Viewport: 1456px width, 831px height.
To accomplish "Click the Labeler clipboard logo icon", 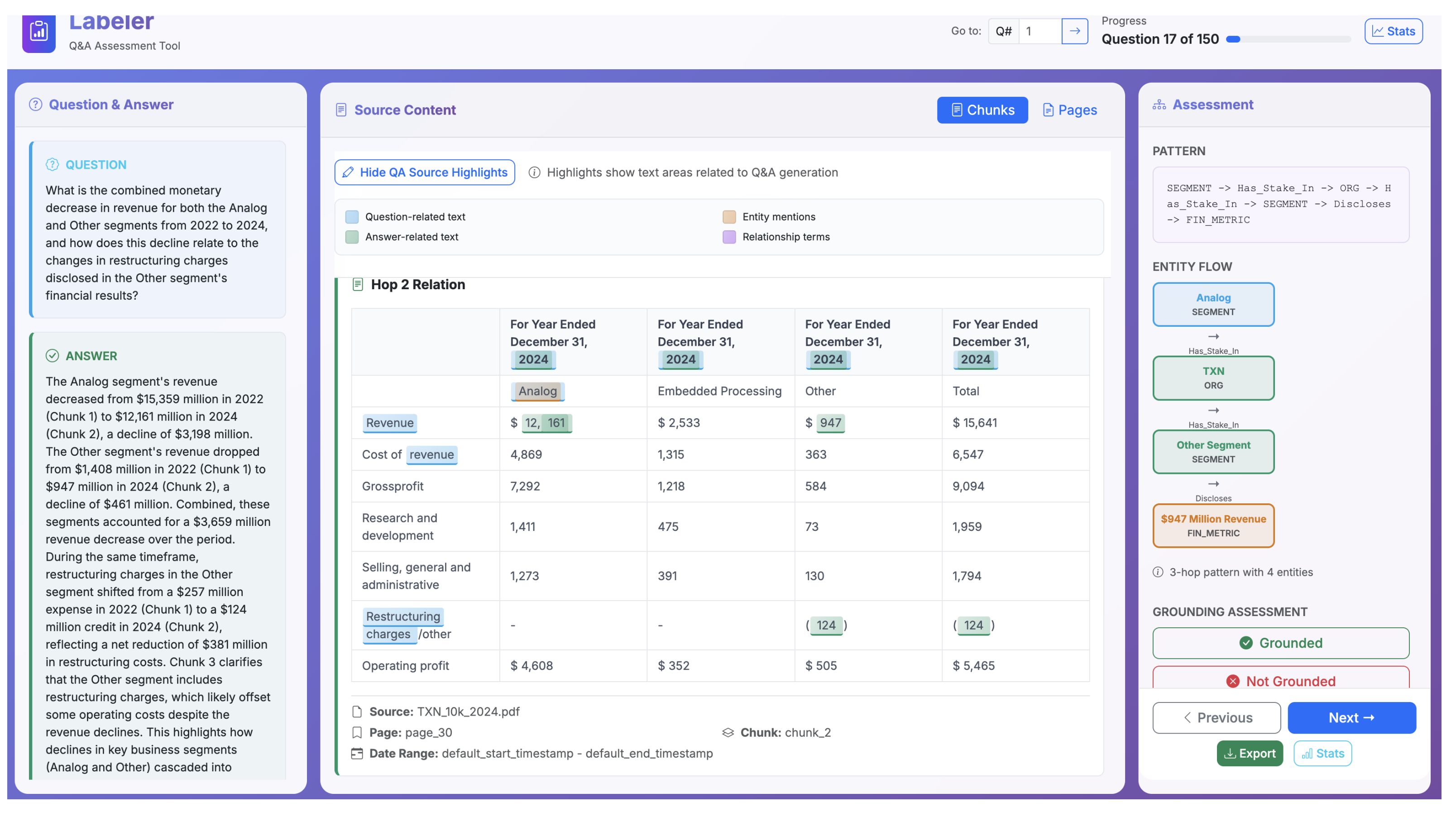I will pos(39,32).
